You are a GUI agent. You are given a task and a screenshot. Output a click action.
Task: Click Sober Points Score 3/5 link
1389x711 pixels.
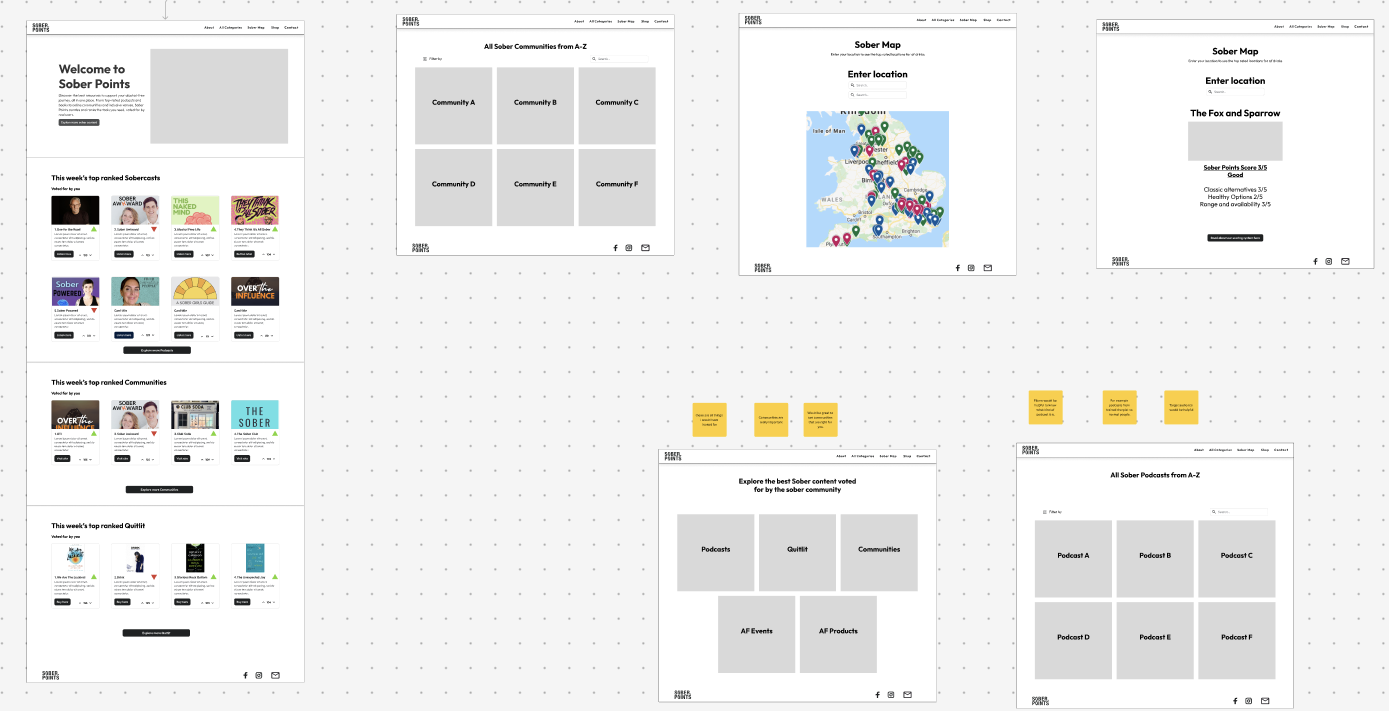(x=1235, y=167)
